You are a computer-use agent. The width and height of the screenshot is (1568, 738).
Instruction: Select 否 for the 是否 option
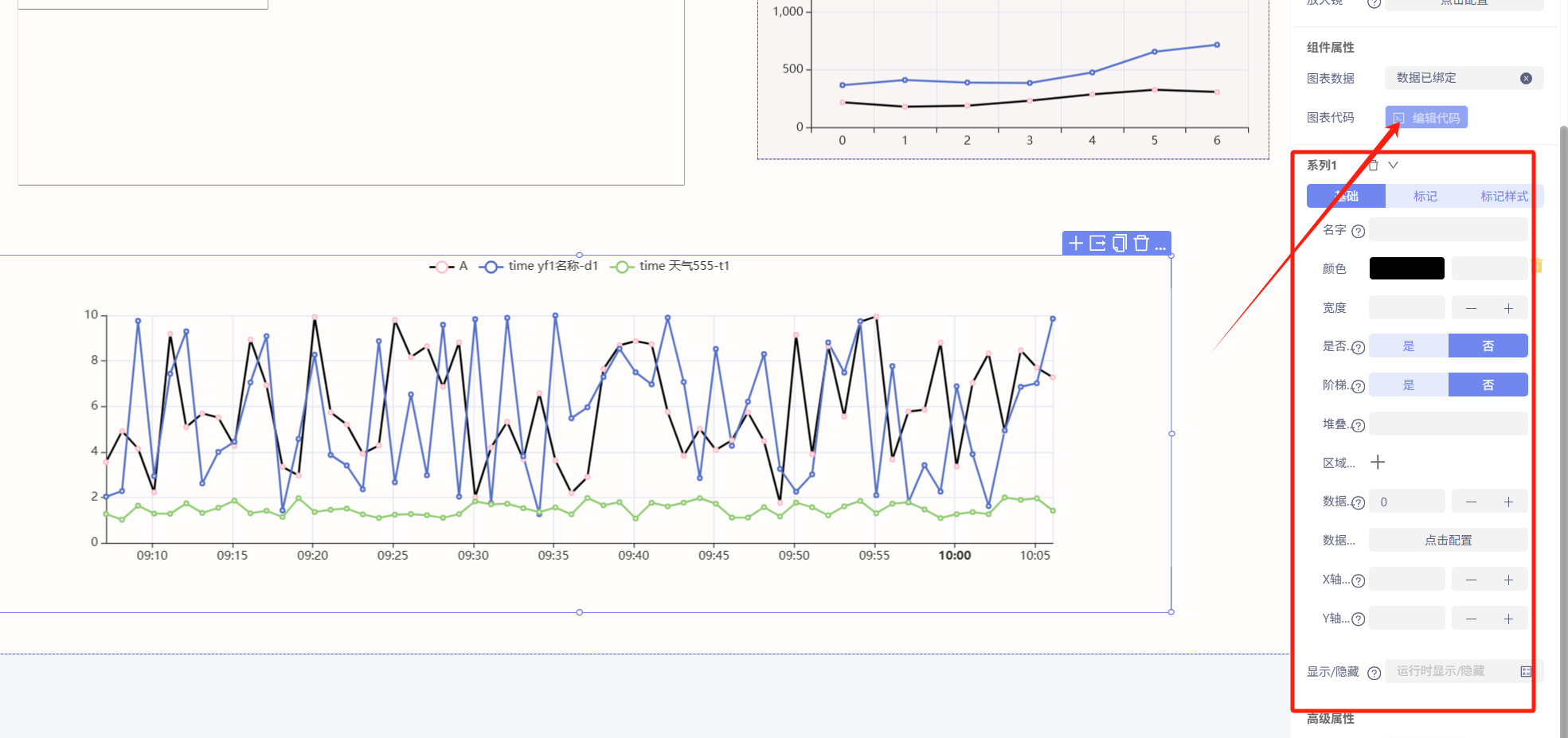(x=1488, y=346)
